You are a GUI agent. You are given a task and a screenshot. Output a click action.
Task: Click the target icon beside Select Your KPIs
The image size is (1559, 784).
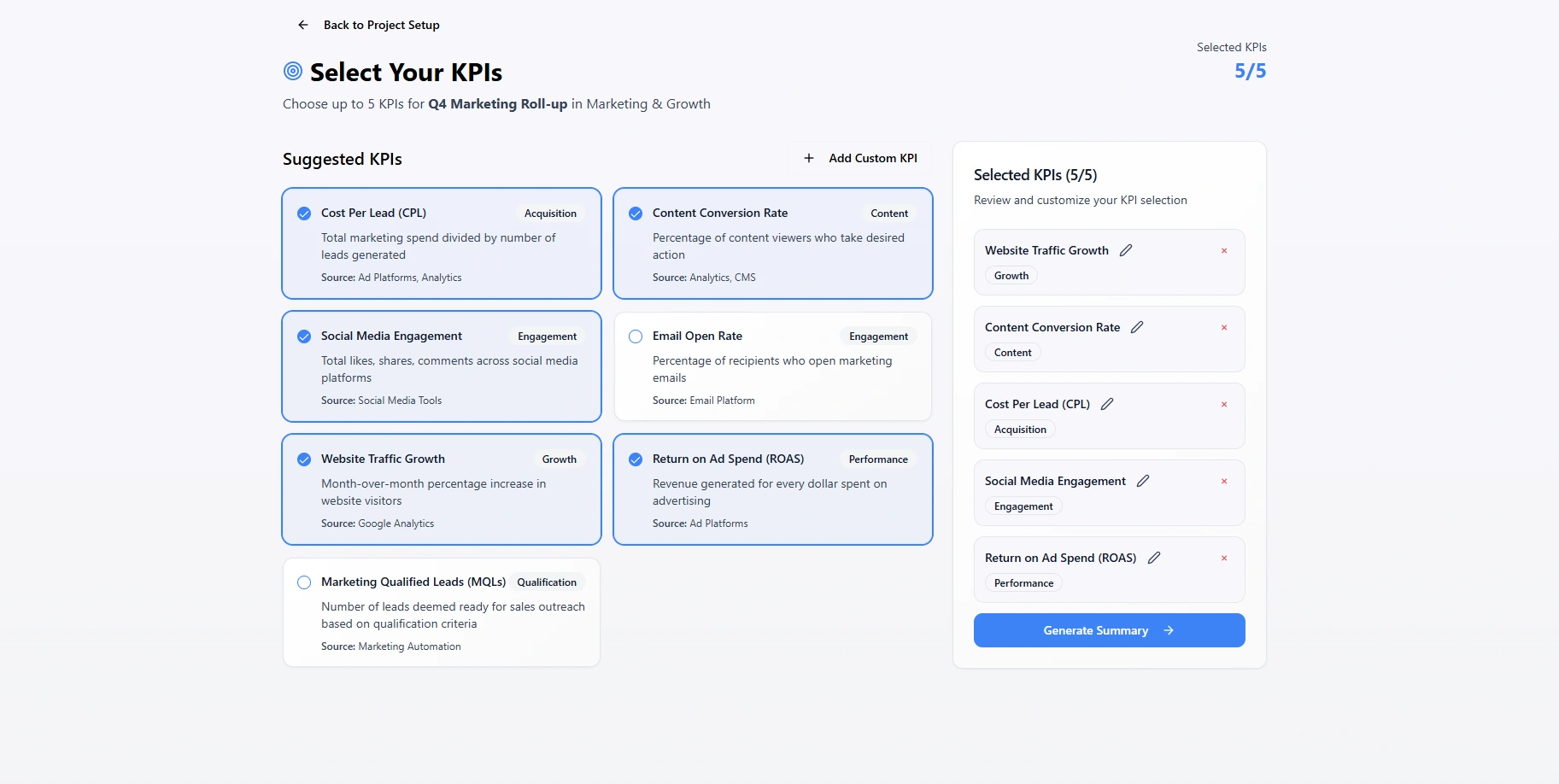tap(293, 71)
